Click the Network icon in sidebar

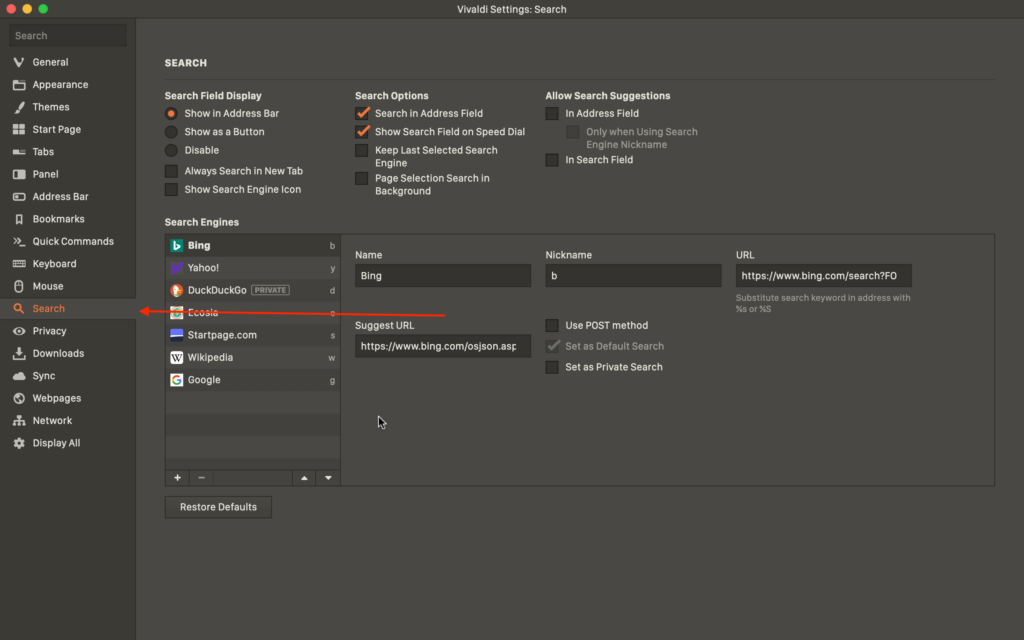pos(19,421)
